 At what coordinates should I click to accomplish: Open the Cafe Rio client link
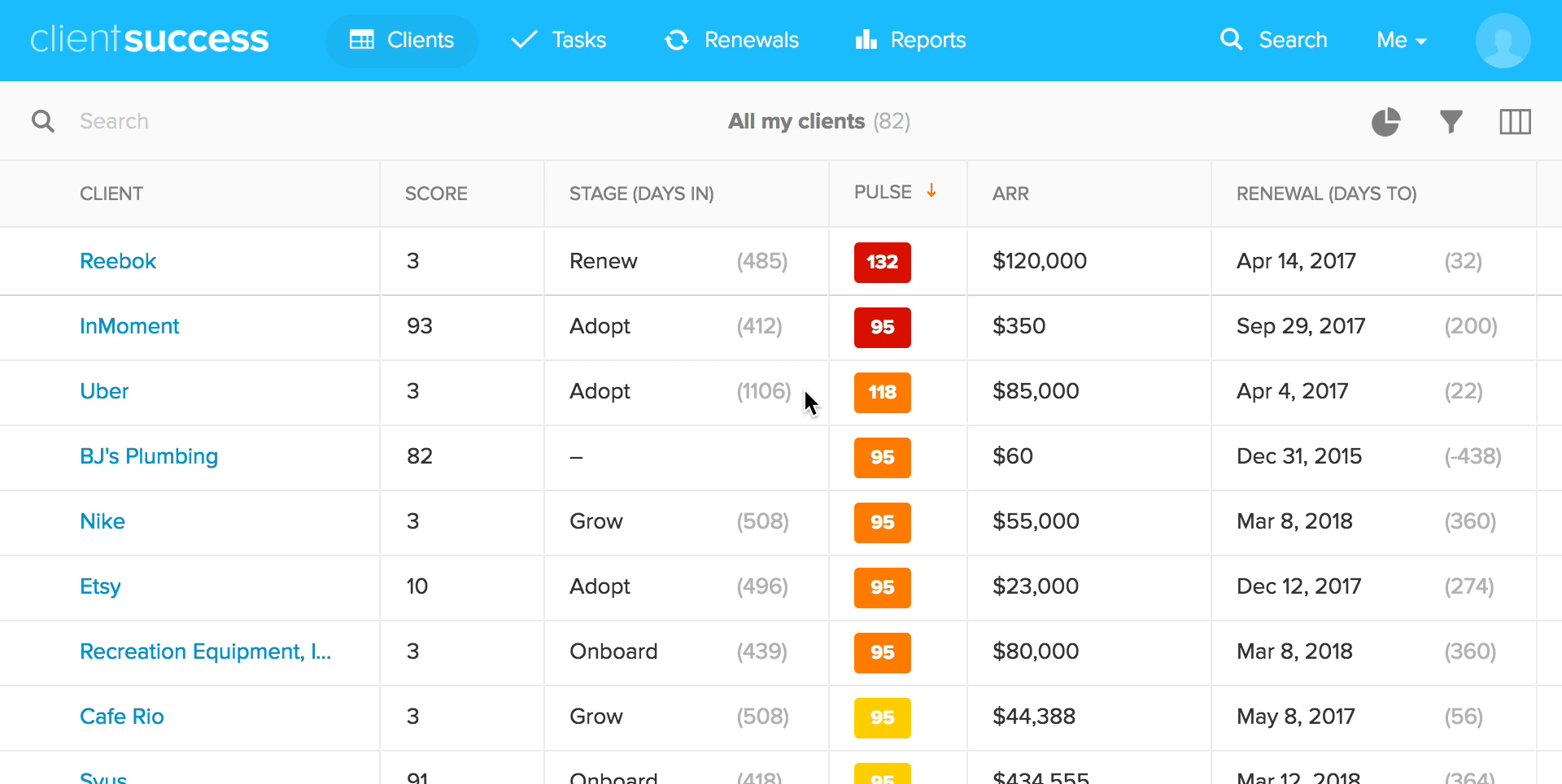[122, 716]
